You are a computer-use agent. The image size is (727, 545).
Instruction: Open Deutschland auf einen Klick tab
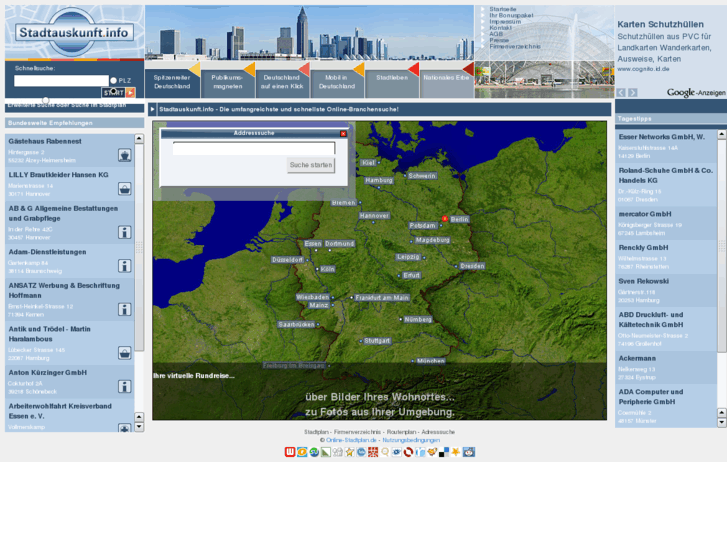[282, 82]
